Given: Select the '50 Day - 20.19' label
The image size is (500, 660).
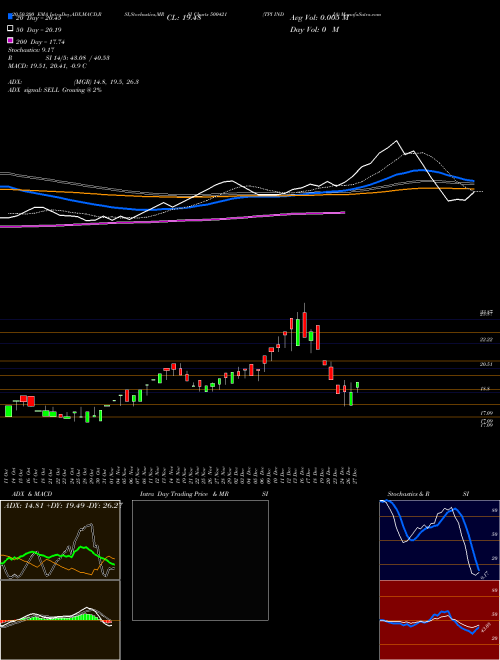Looking at the screenshot, I should (x=39, y=30).
